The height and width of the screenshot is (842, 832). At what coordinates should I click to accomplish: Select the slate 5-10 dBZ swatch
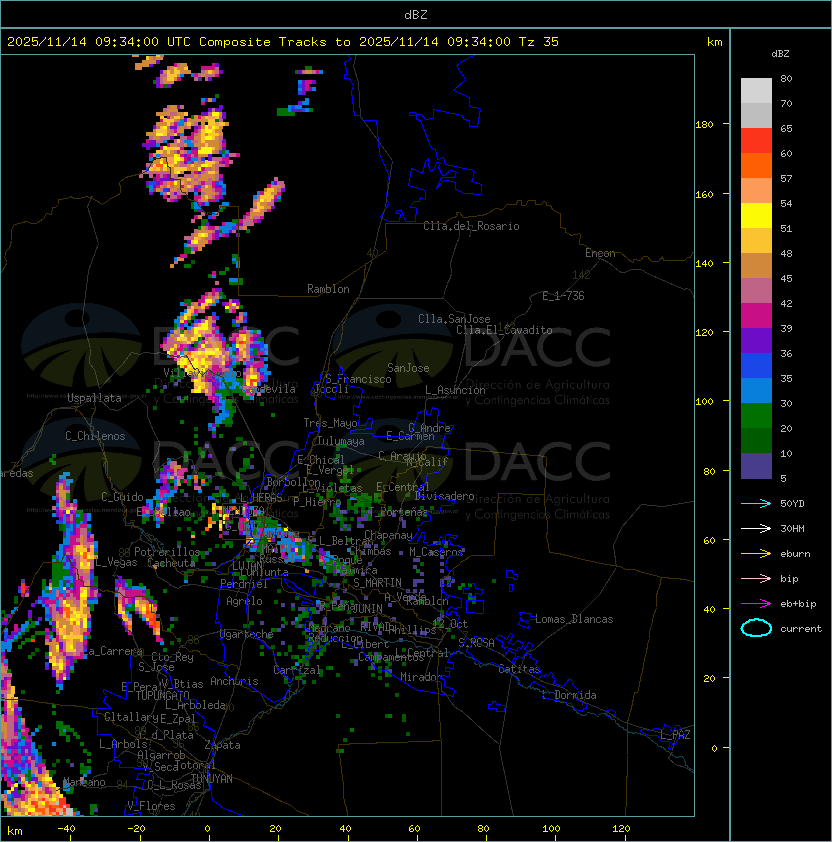tap(756, 466)
